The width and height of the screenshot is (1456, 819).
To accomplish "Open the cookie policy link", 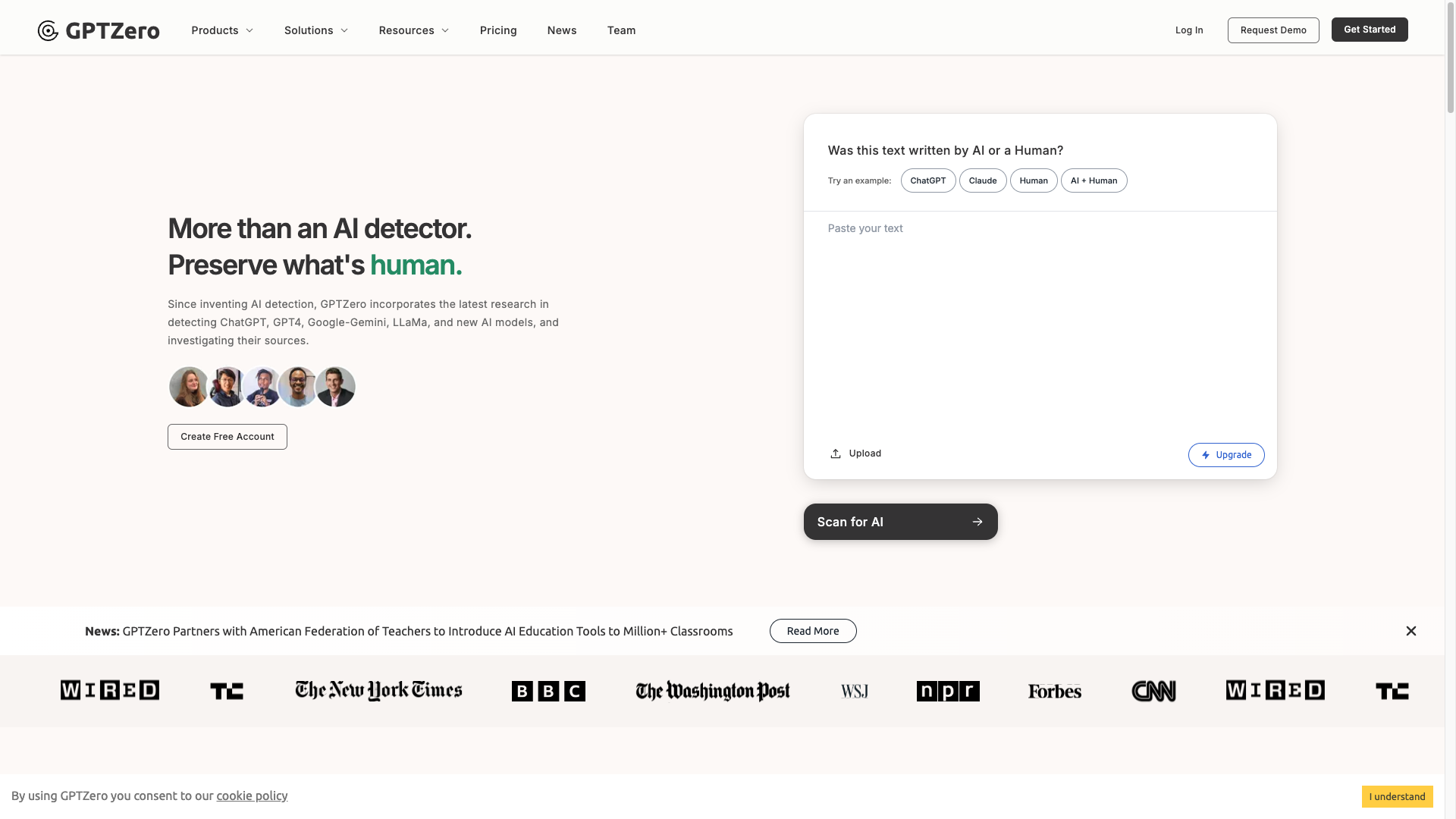I will [252, 795].
